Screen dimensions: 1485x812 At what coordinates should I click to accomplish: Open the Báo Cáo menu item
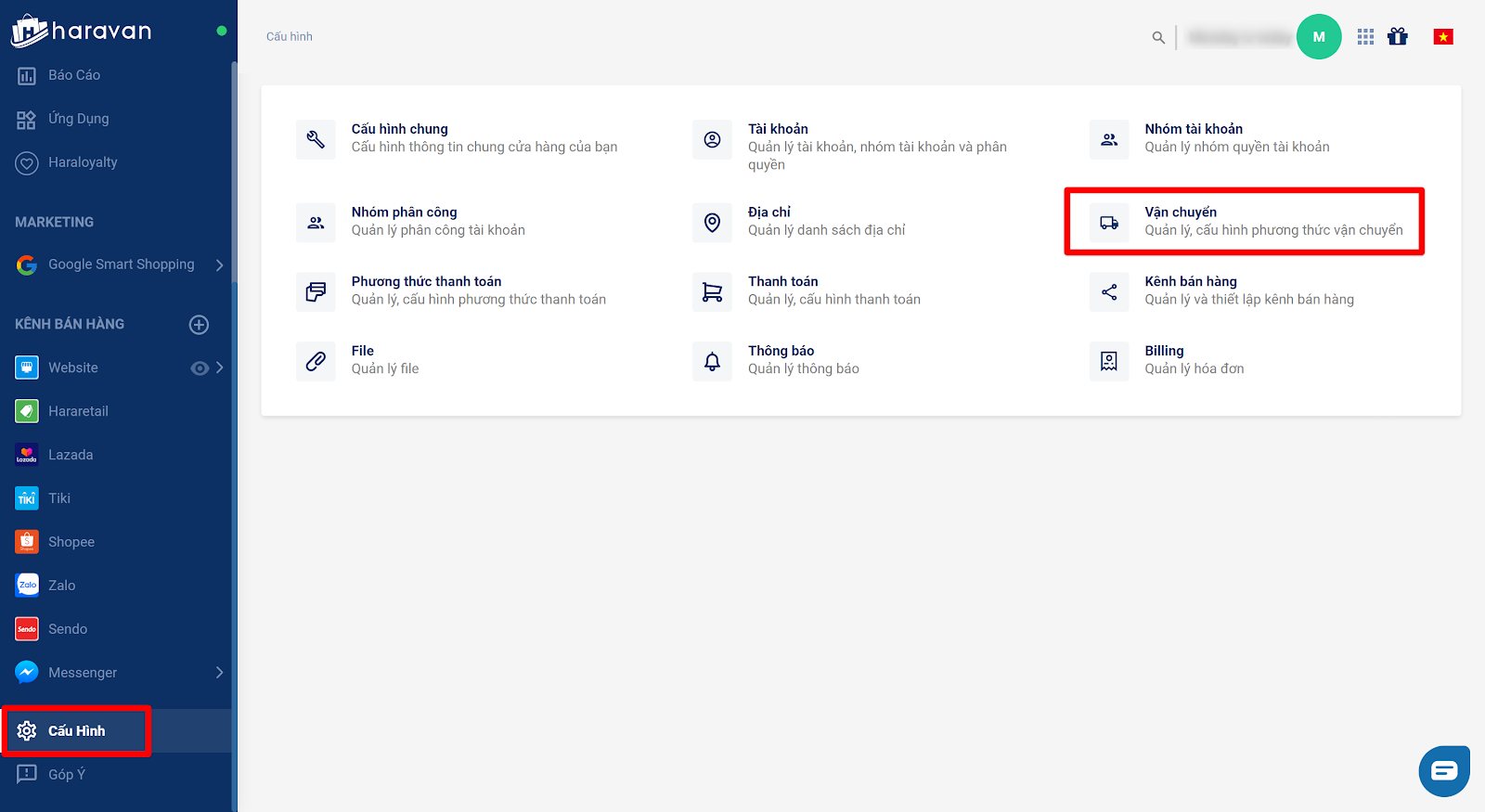point(116,75)
